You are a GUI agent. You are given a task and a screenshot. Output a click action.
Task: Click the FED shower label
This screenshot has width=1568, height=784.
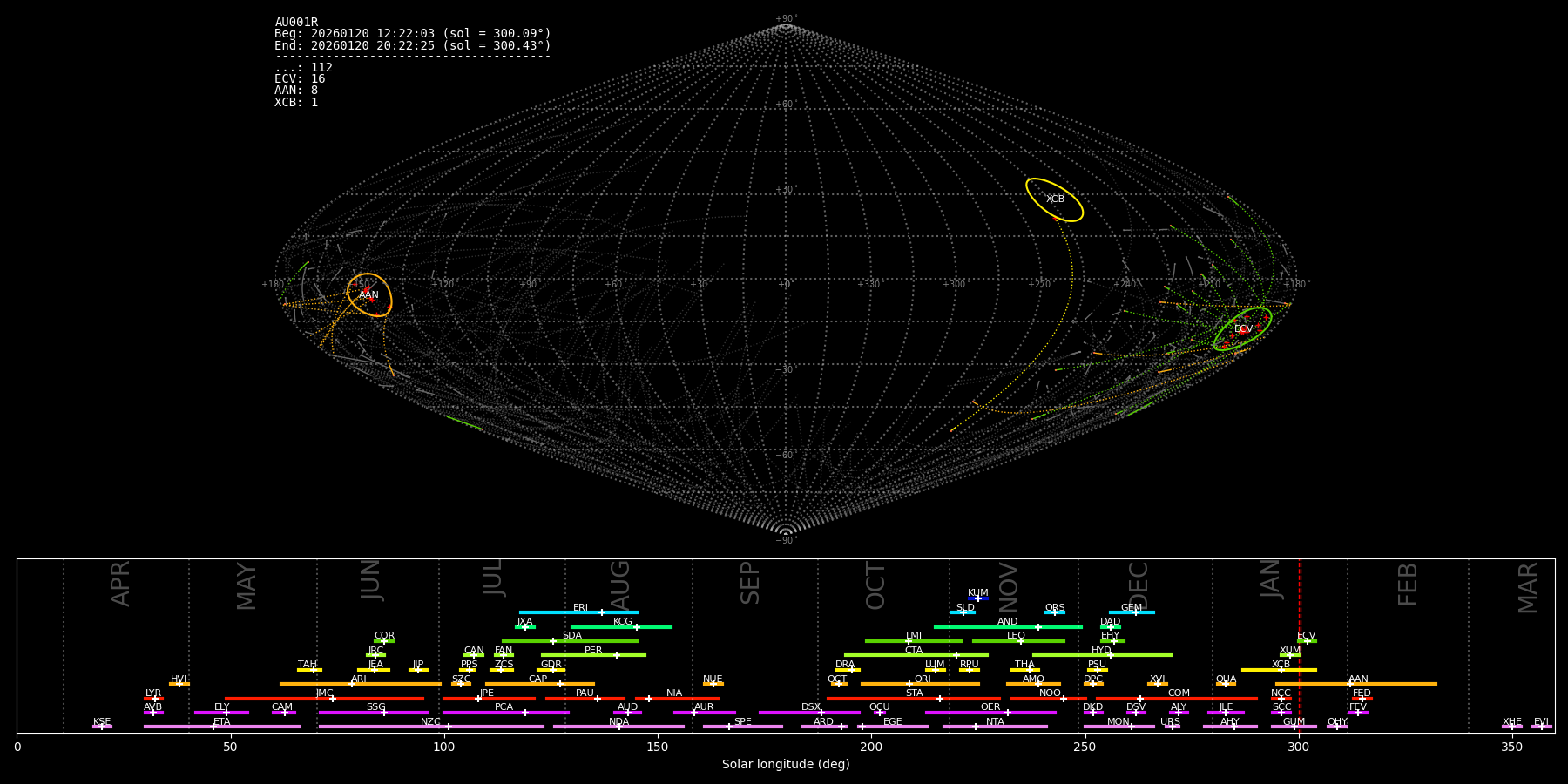pyautogui.click(x=1362, y=693)
